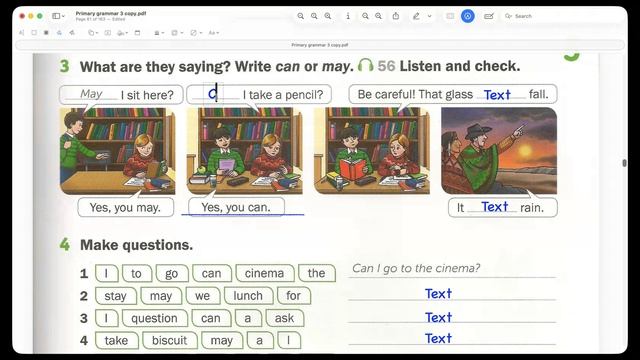The width and height of the screenshot is (640, 360).
Task: Select the Text Selection markup tool
Action: click(22, 33)
